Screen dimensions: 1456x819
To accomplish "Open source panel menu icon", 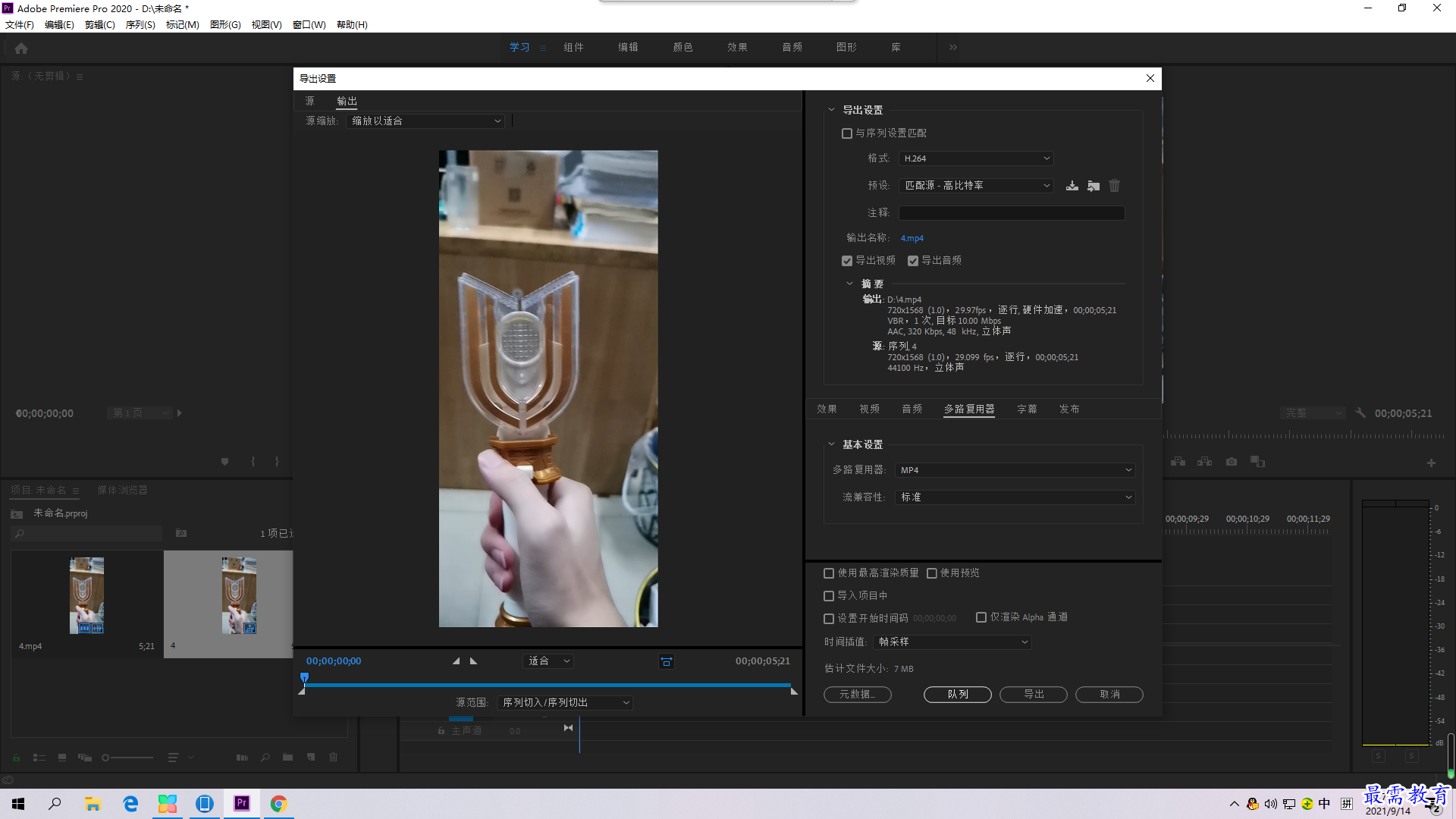I will pos(80,77).
